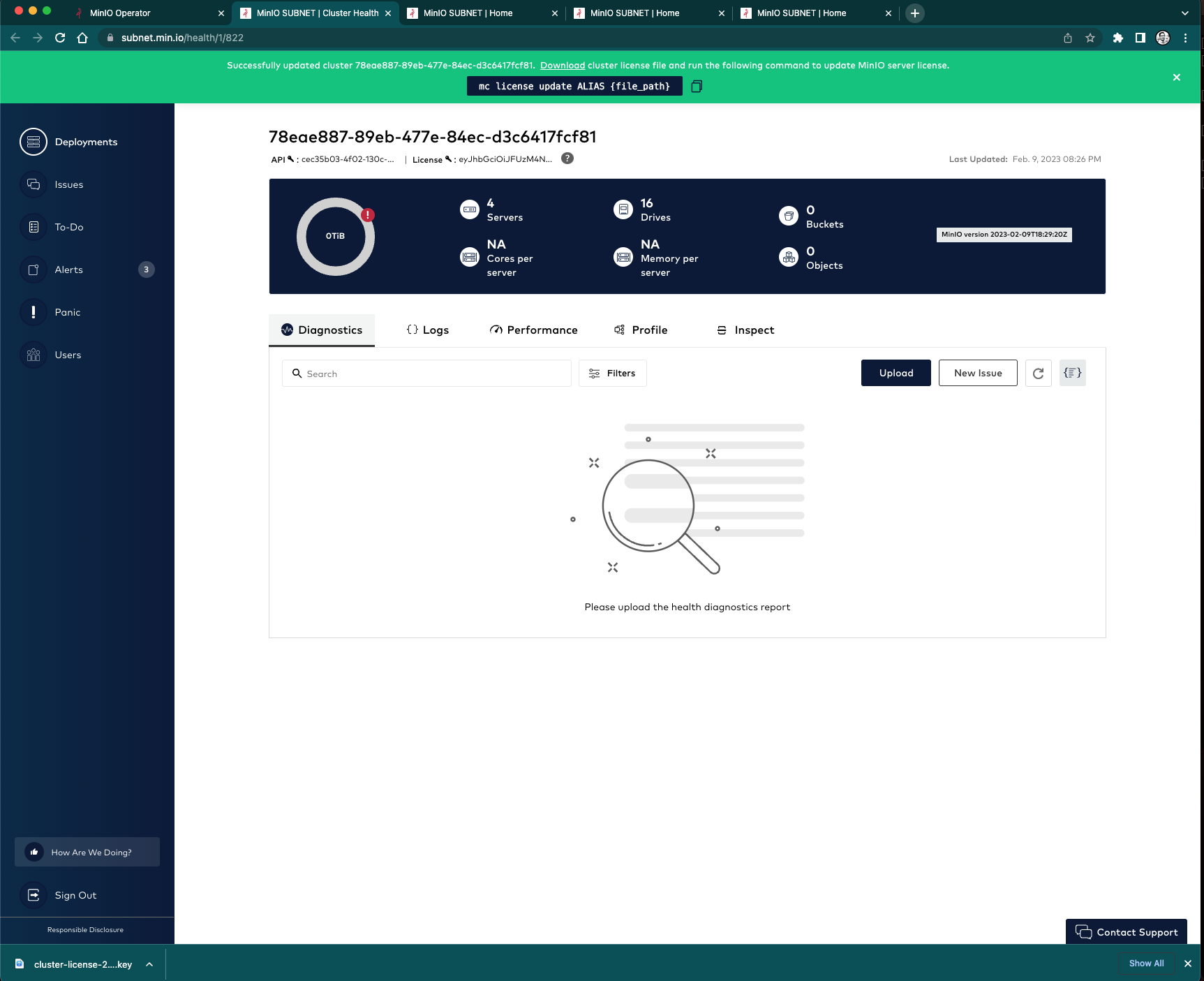Click the Last Updated timestamp
The width and height of the screenshot is (1204, 981).
click(x=1025, y=159)
